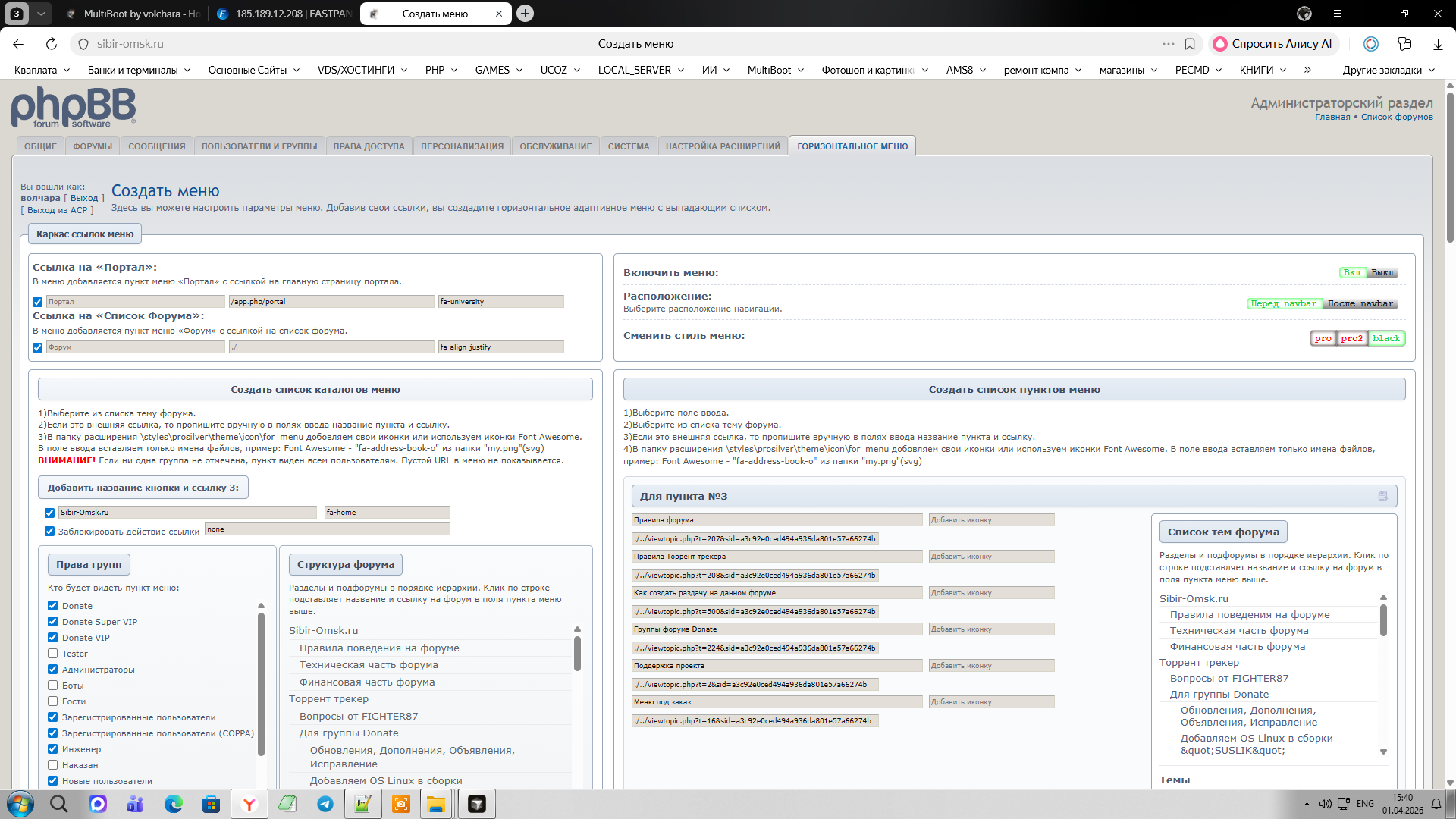Image resolution: width=1456 pixels, height=819 pixels.
Task: Toggle the Заблокировать действие ссылки checkbox
Action: click(49, 532)
